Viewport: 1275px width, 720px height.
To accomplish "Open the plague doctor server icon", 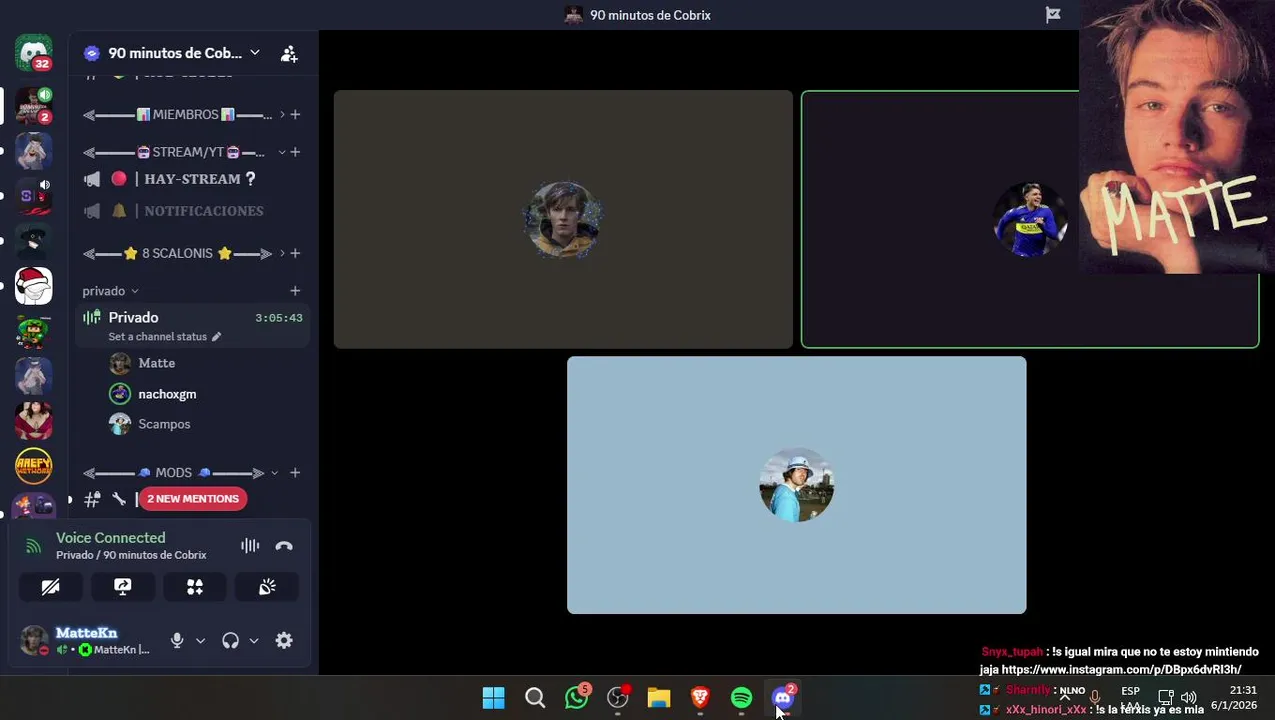I will coord(33,241).
